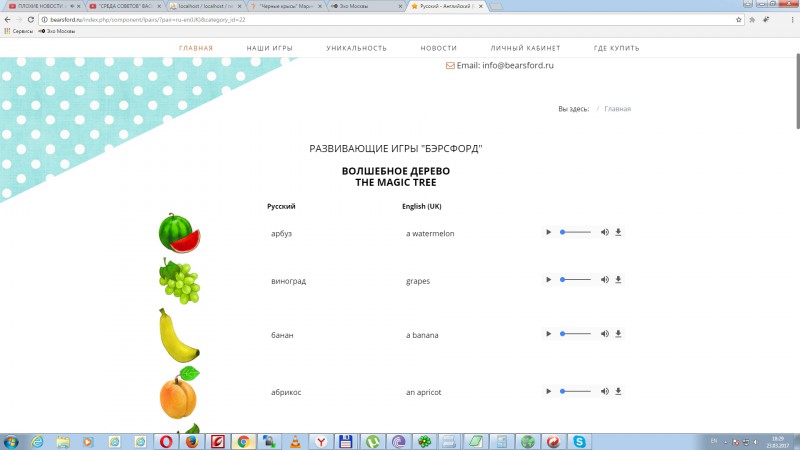
Task: Click the watermelon picture
Action: (x=180, y=233)
